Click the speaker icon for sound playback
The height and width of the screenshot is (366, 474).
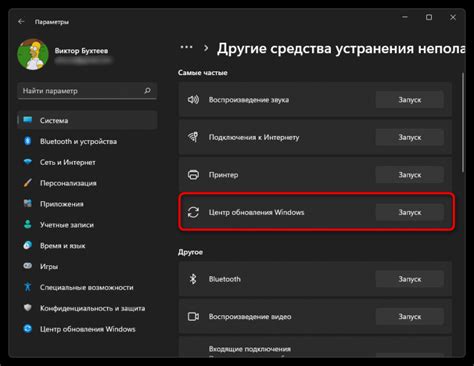coord(193,99)
